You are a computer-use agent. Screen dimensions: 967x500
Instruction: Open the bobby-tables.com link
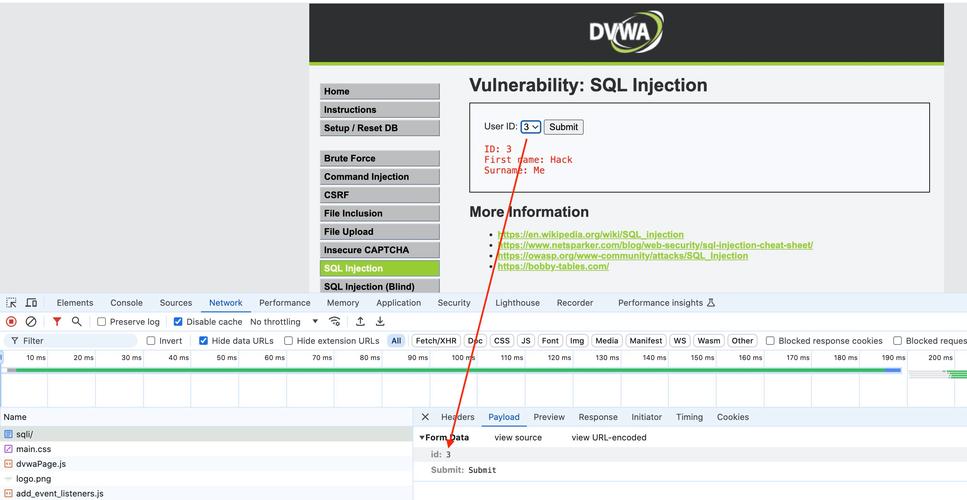(553, 267)
